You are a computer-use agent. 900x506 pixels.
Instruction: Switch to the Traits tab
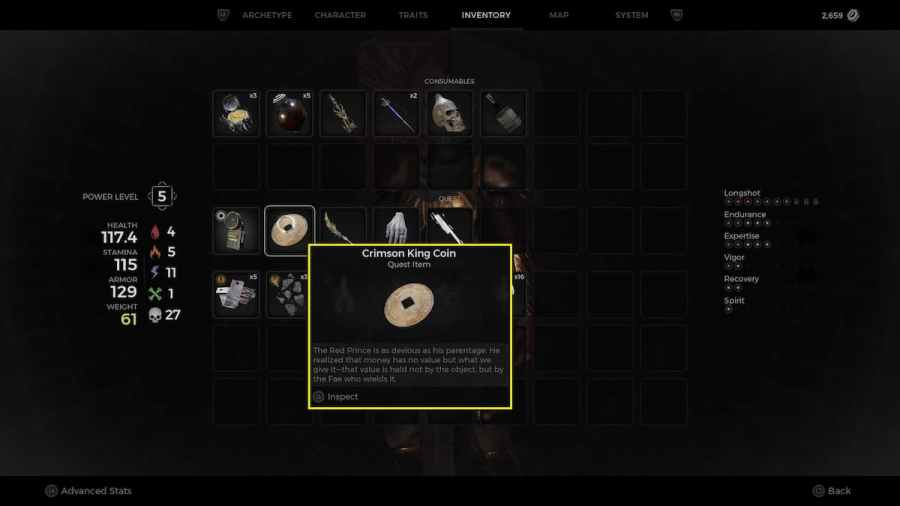click(x=413, y=15)
